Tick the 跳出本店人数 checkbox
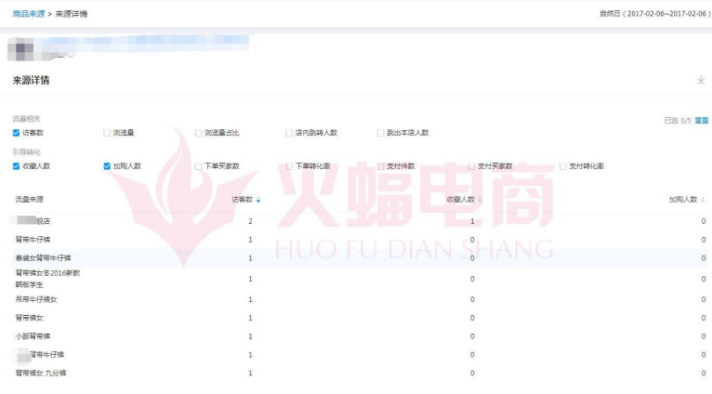Screen dimensions: 712x394 (x=380, y=133)
